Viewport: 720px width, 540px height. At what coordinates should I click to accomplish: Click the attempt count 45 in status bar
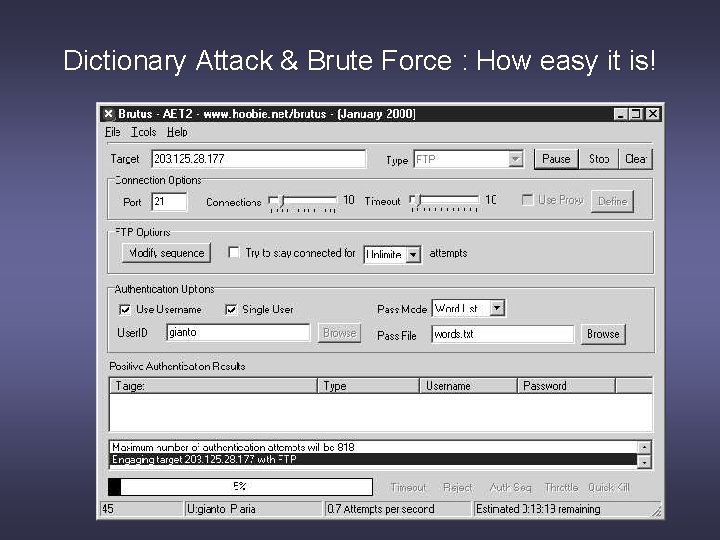tap(141, 509)
